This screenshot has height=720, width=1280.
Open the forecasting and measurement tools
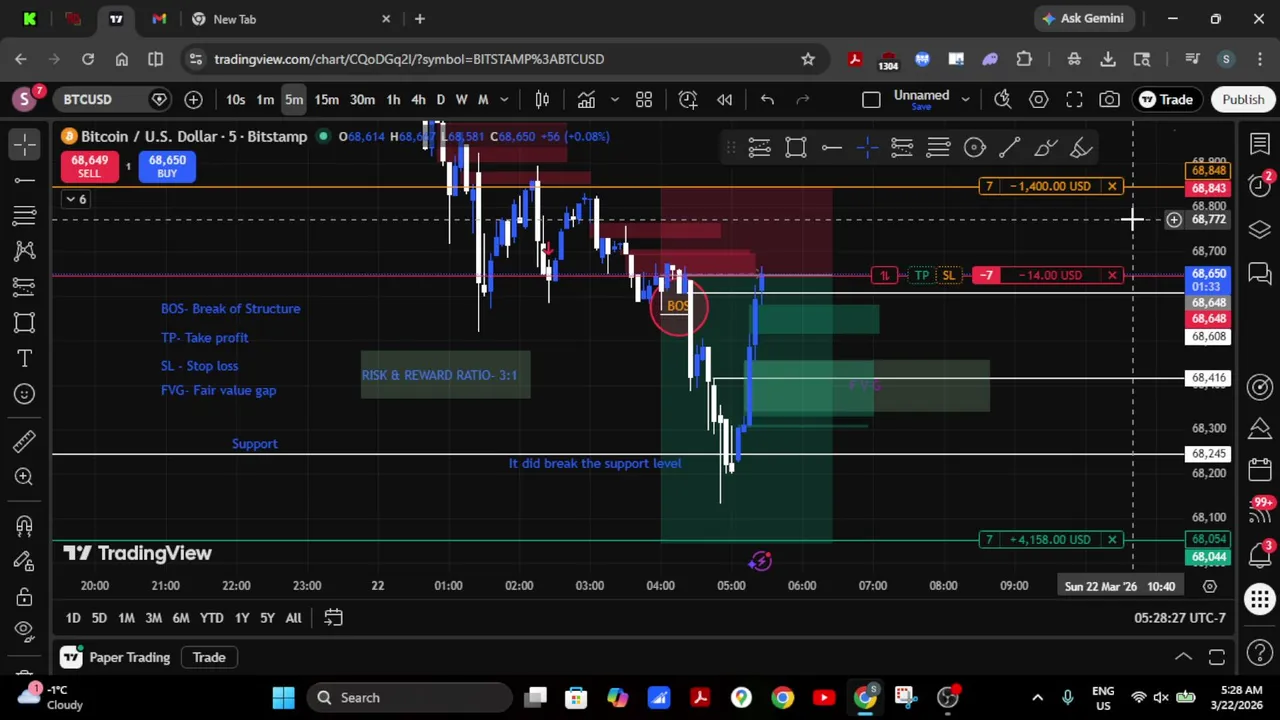click(x=25, y=287)
